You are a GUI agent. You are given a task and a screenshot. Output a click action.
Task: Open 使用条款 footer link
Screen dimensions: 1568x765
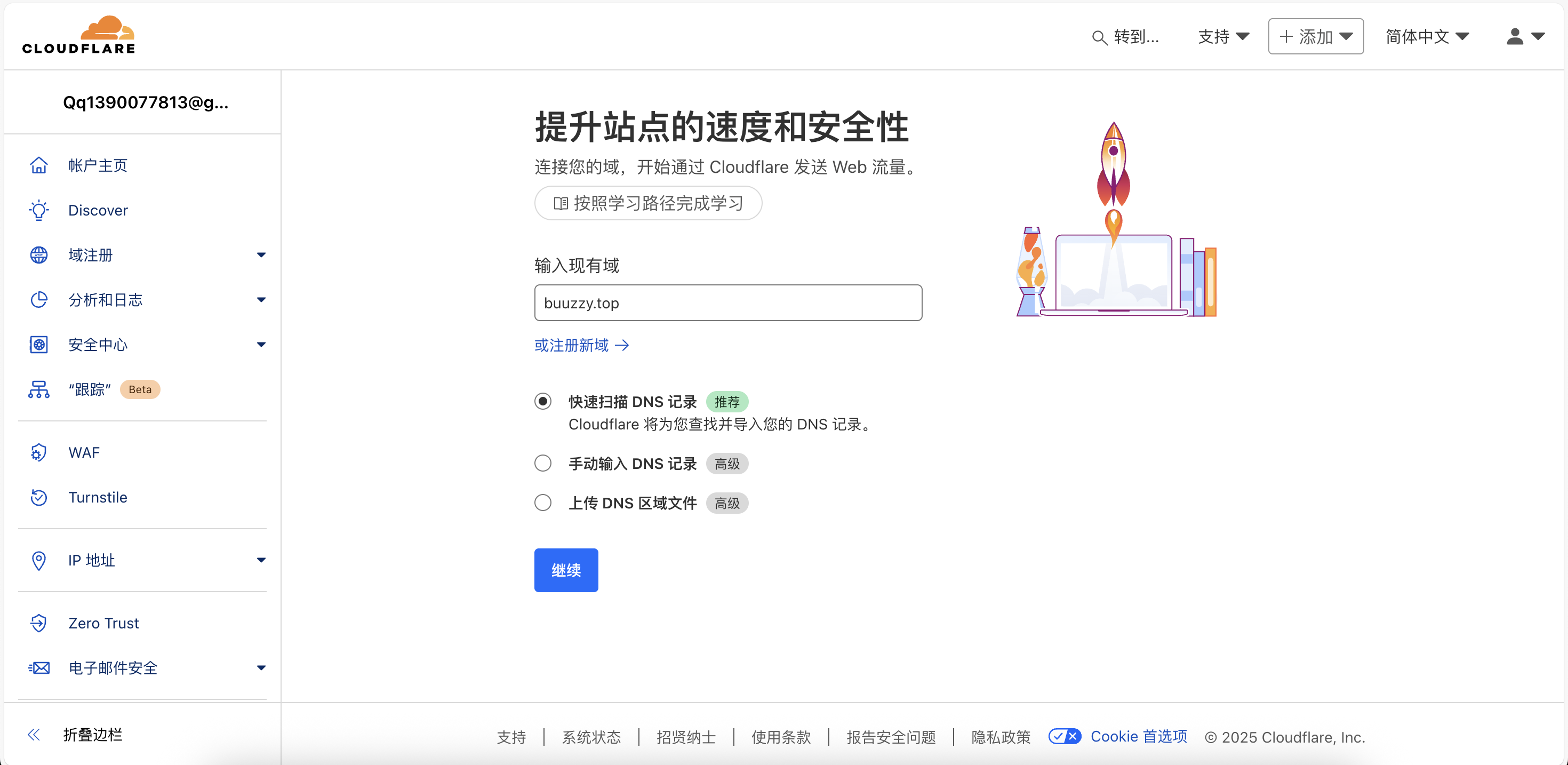(x=781, y=737)
